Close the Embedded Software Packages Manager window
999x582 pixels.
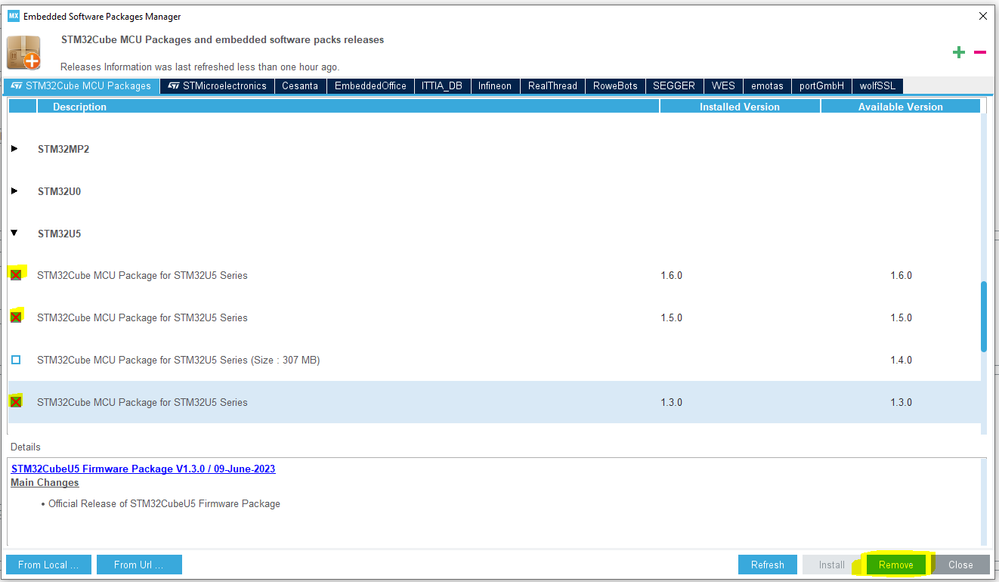(982, 16)
